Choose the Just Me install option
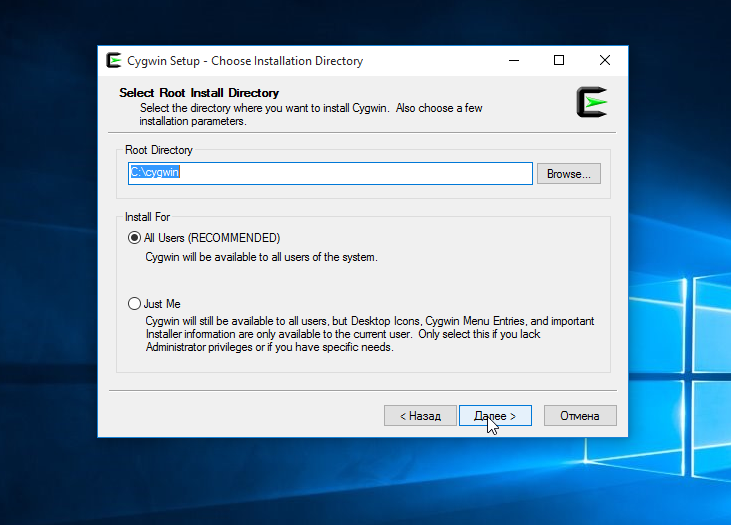This screenshot has height=525, width=731. point(134,304)
